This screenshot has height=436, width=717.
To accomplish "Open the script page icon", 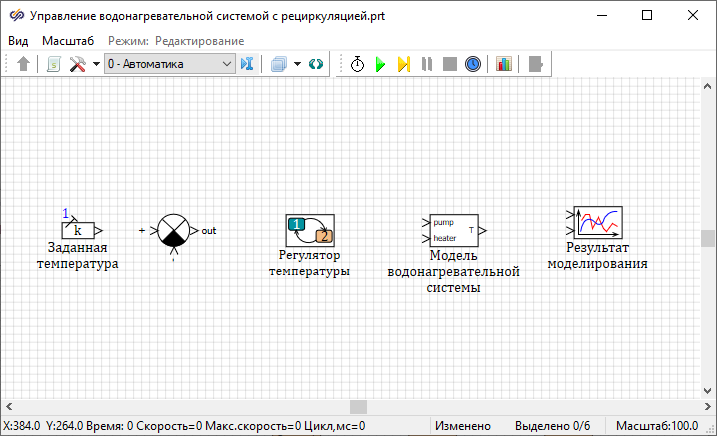I will (x=54, y=64).
